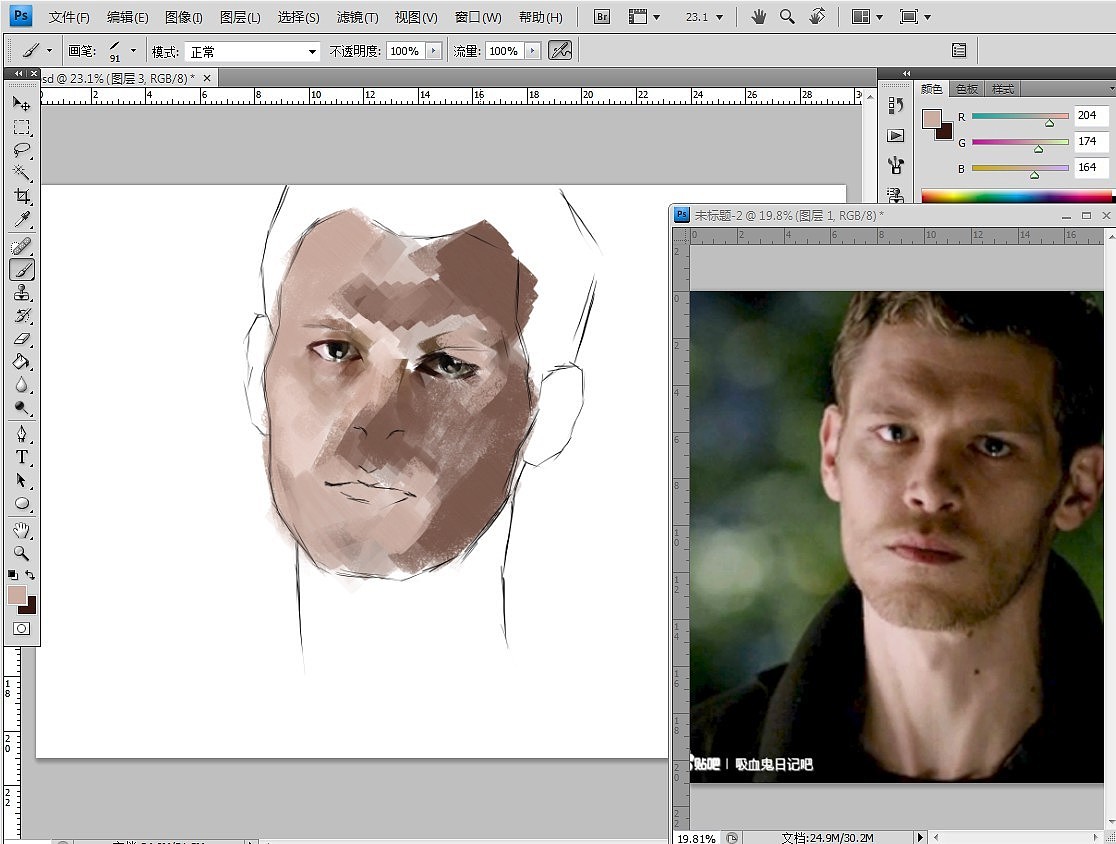Click the Rotate View tool
Image resolution: width=1116 pixels, height=844 pixels.
click(817, 16)
